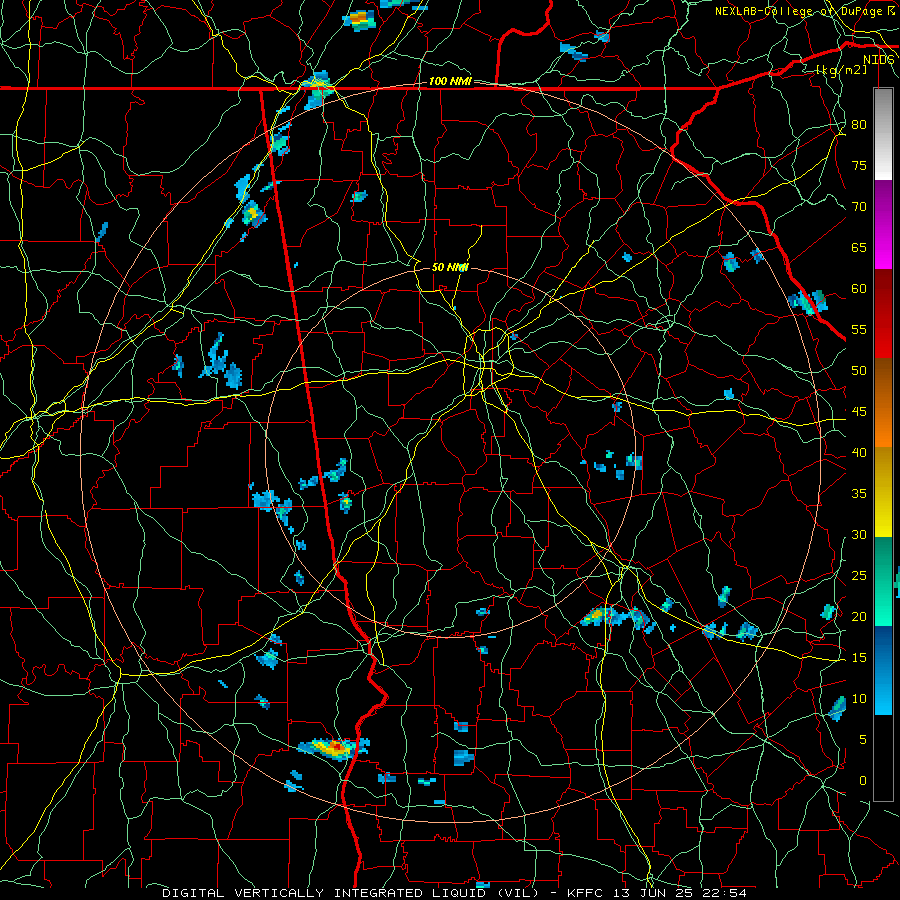Click the [kg/m2] units label
900x900 pixels.
[x=842, y=70]
